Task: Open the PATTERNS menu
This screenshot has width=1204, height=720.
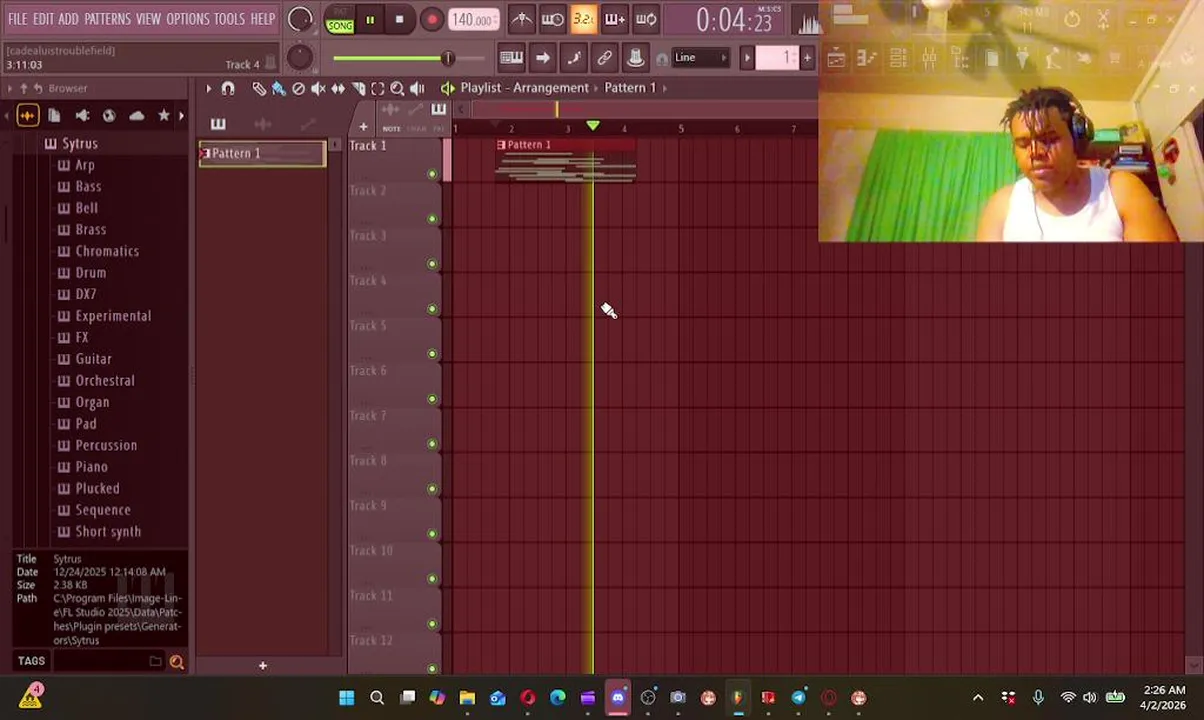Action: pyautogui.click(x=107, y=19)
